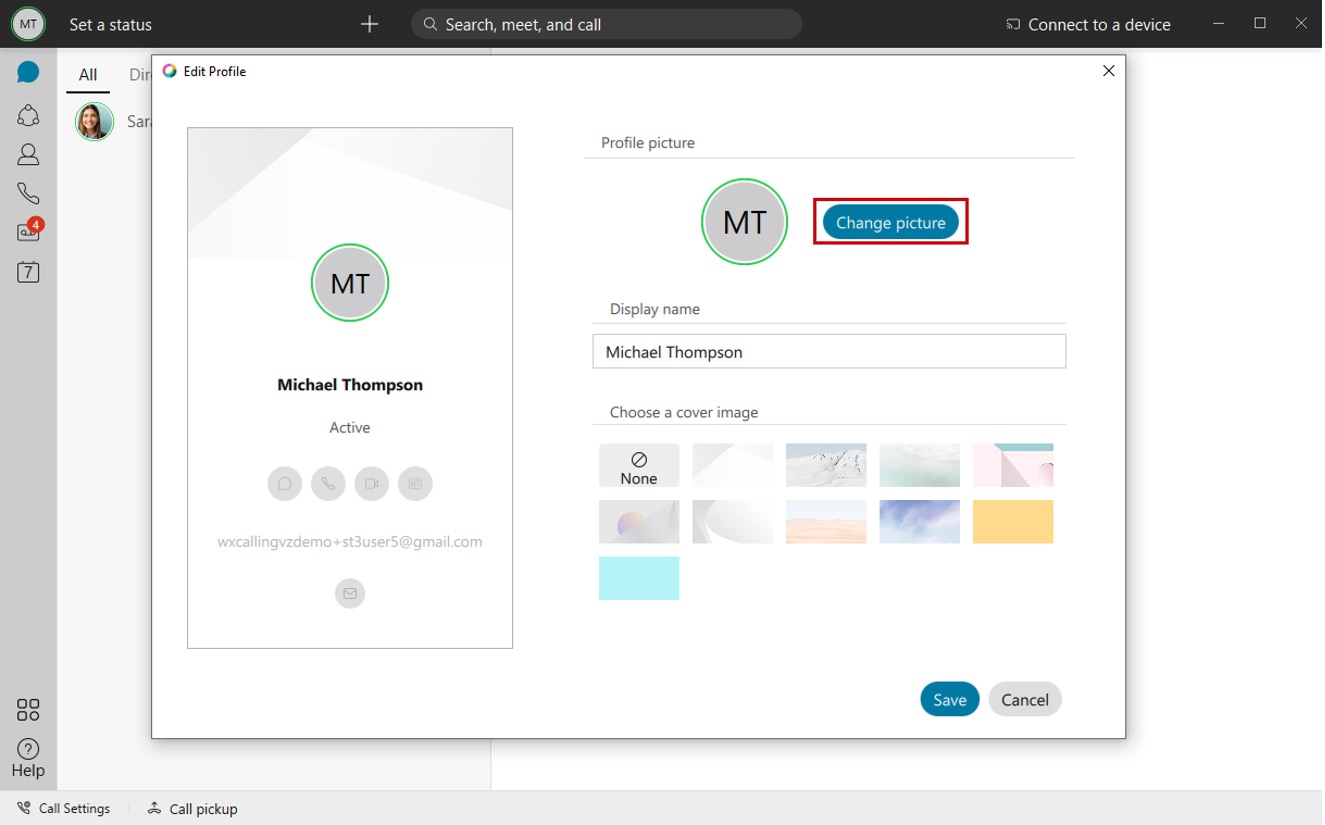
Task: Save the profile changes
Action: 949,699
